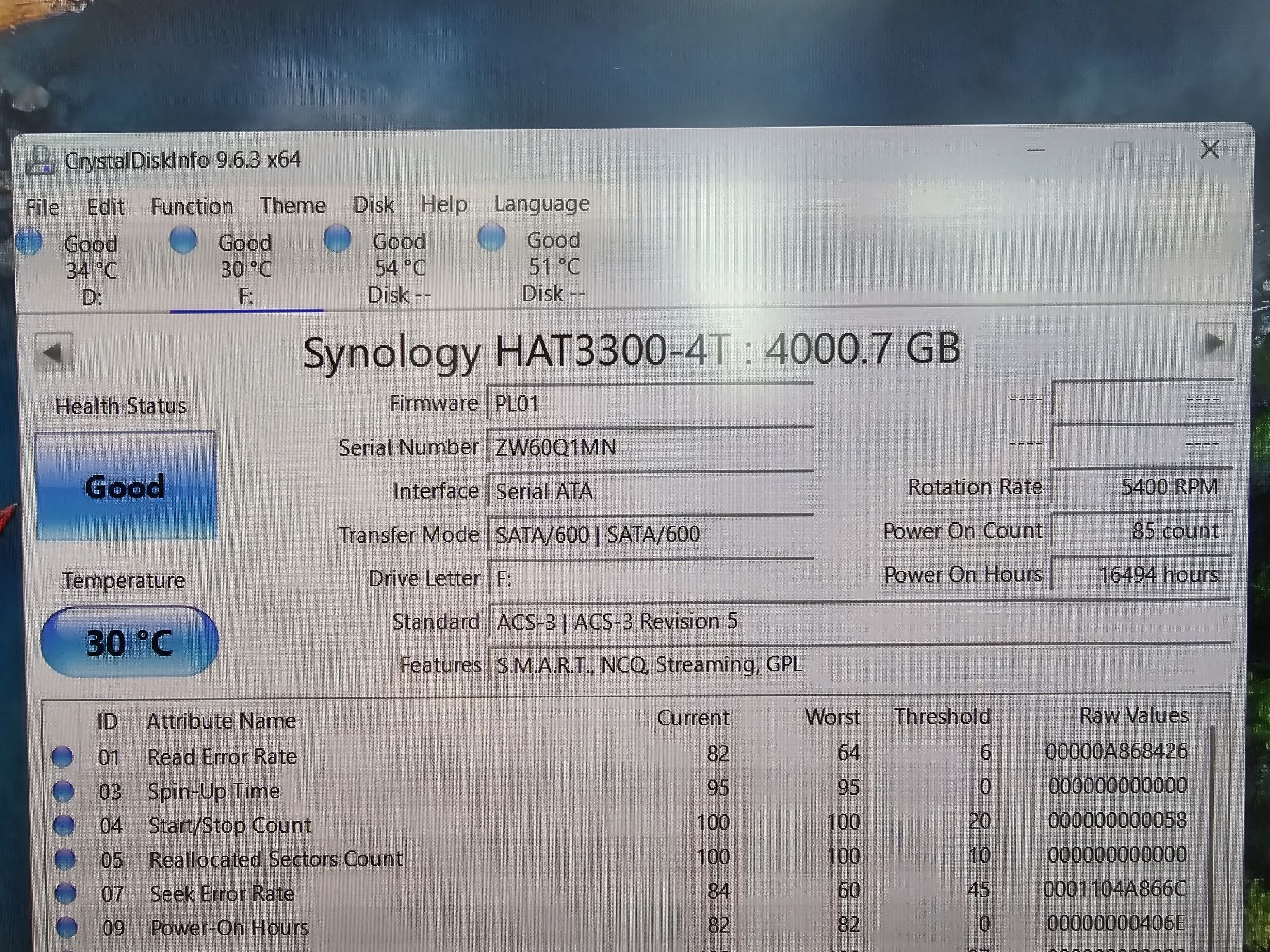
Task: Click status dot for Reallocated Sectors Count
Action: tap(64, 859)
